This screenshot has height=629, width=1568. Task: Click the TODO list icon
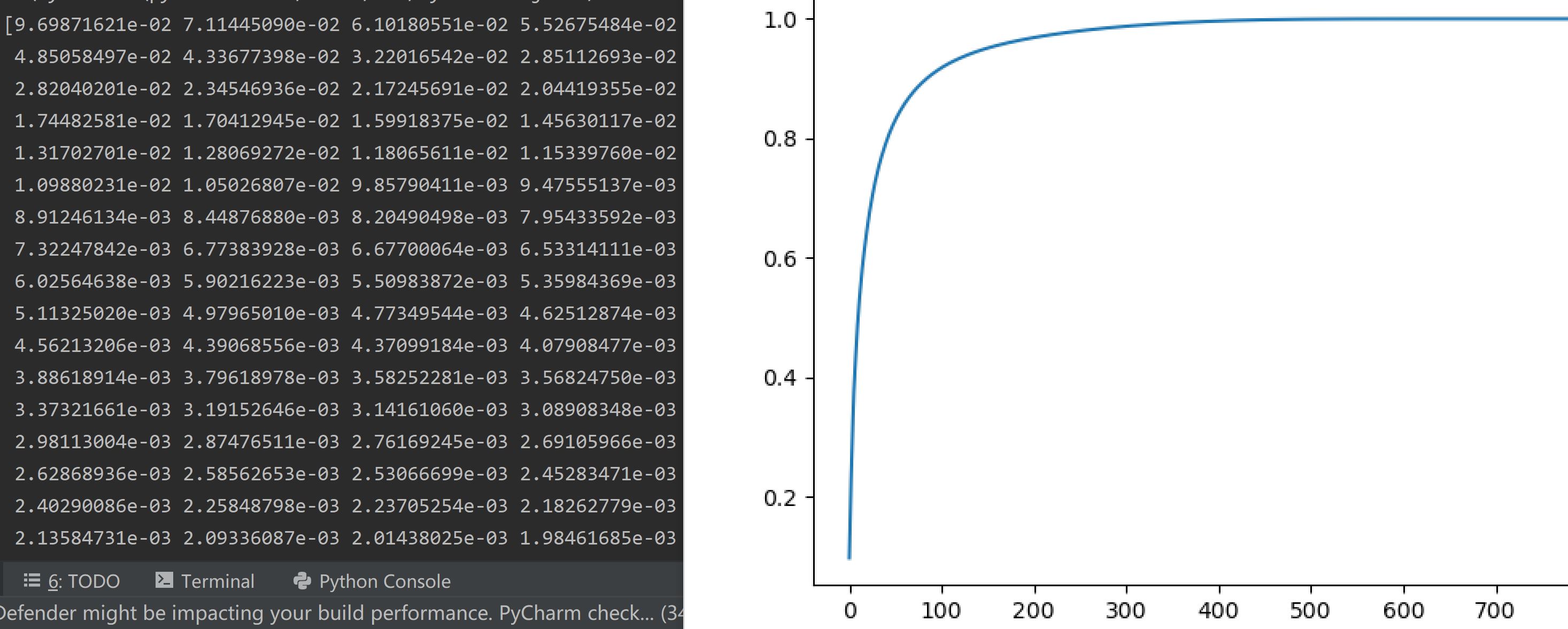point(32,580)
